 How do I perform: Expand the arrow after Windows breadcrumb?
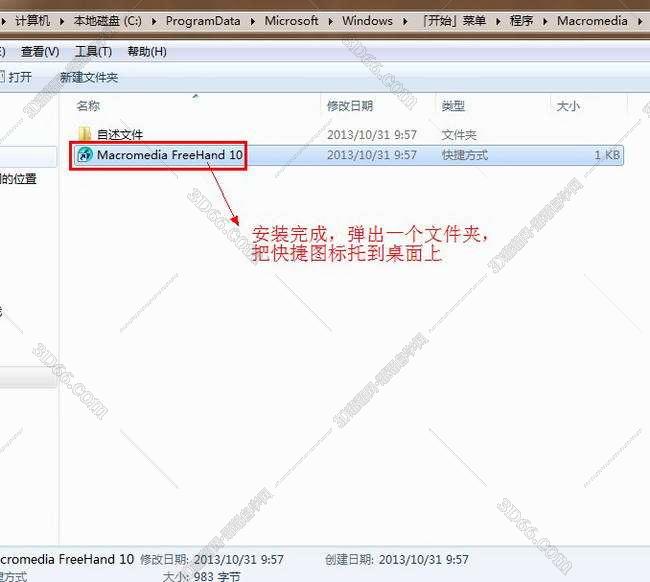click(x=405, y=21)
